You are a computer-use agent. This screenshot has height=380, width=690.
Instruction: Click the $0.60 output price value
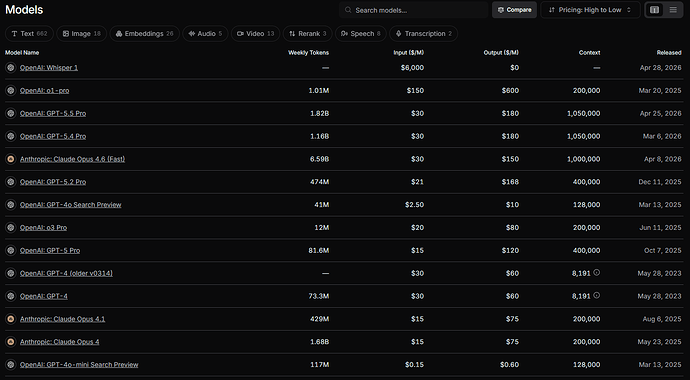pos(510,365)
